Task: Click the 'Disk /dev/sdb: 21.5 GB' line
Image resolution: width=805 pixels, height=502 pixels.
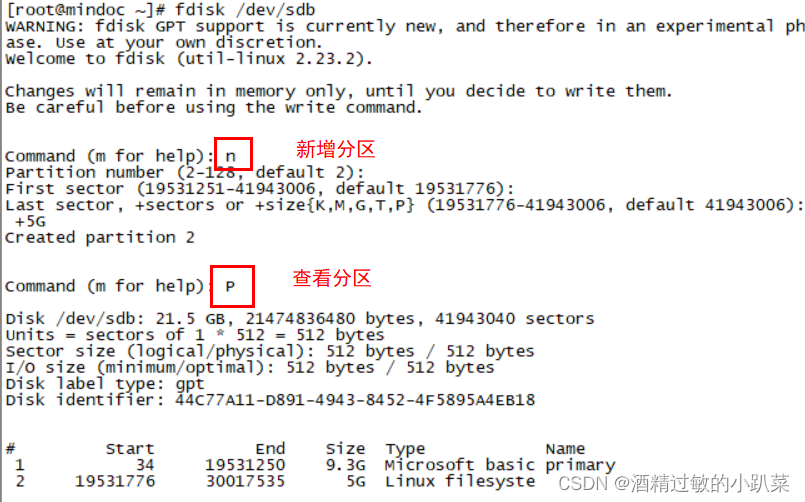Action: point(300,319)
